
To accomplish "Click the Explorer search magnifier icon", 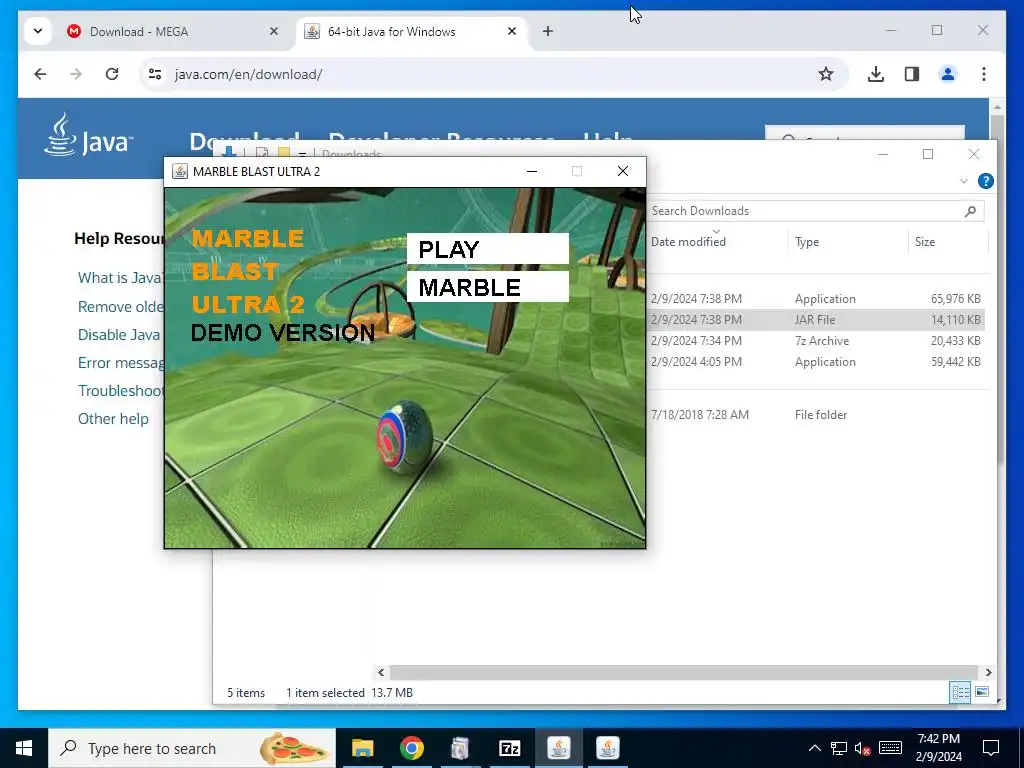I will tap(970, 211).
